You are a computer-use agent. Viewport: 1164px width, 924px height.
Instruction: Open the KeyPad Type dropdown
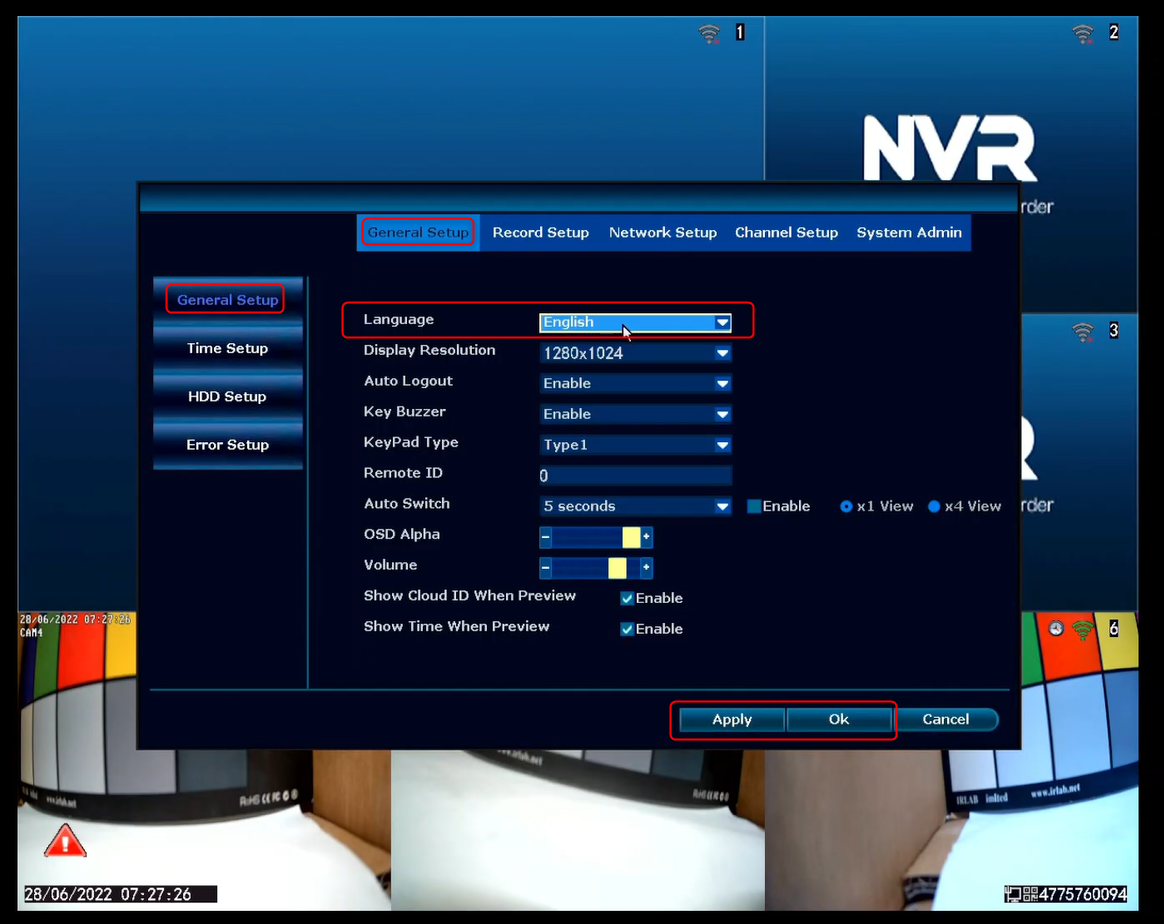click(635, 445)
